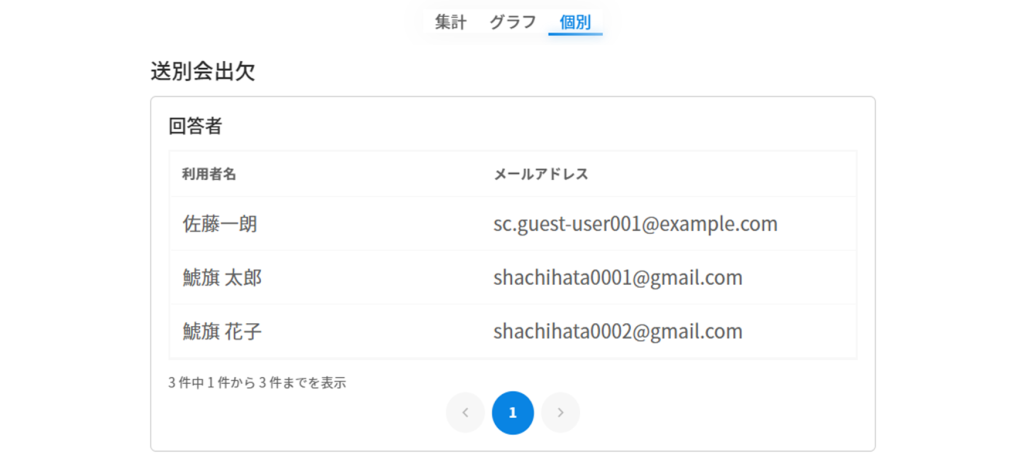Switch to the 集計 tab
The height and width of the screenshot is (455, 1024).
(x=451, y=21)
